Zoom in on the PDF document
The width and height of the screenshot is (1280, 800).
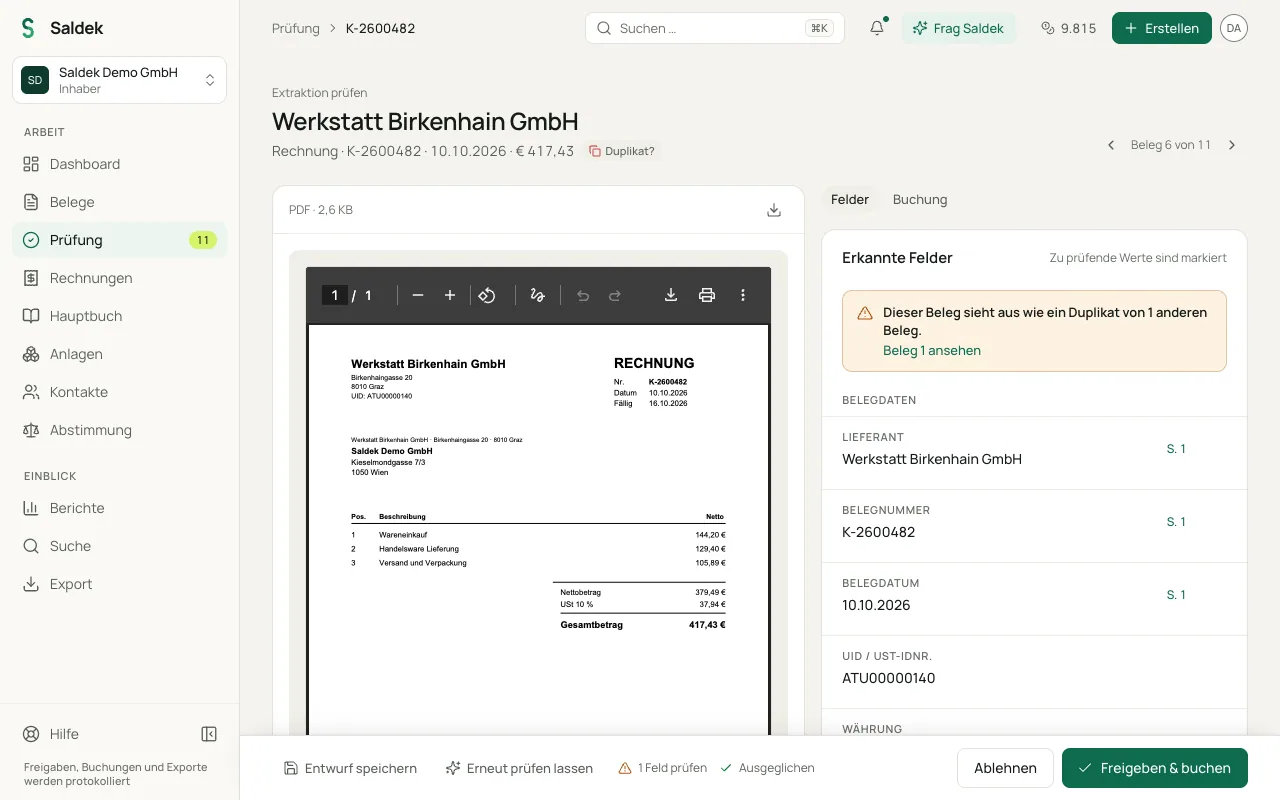450,295
